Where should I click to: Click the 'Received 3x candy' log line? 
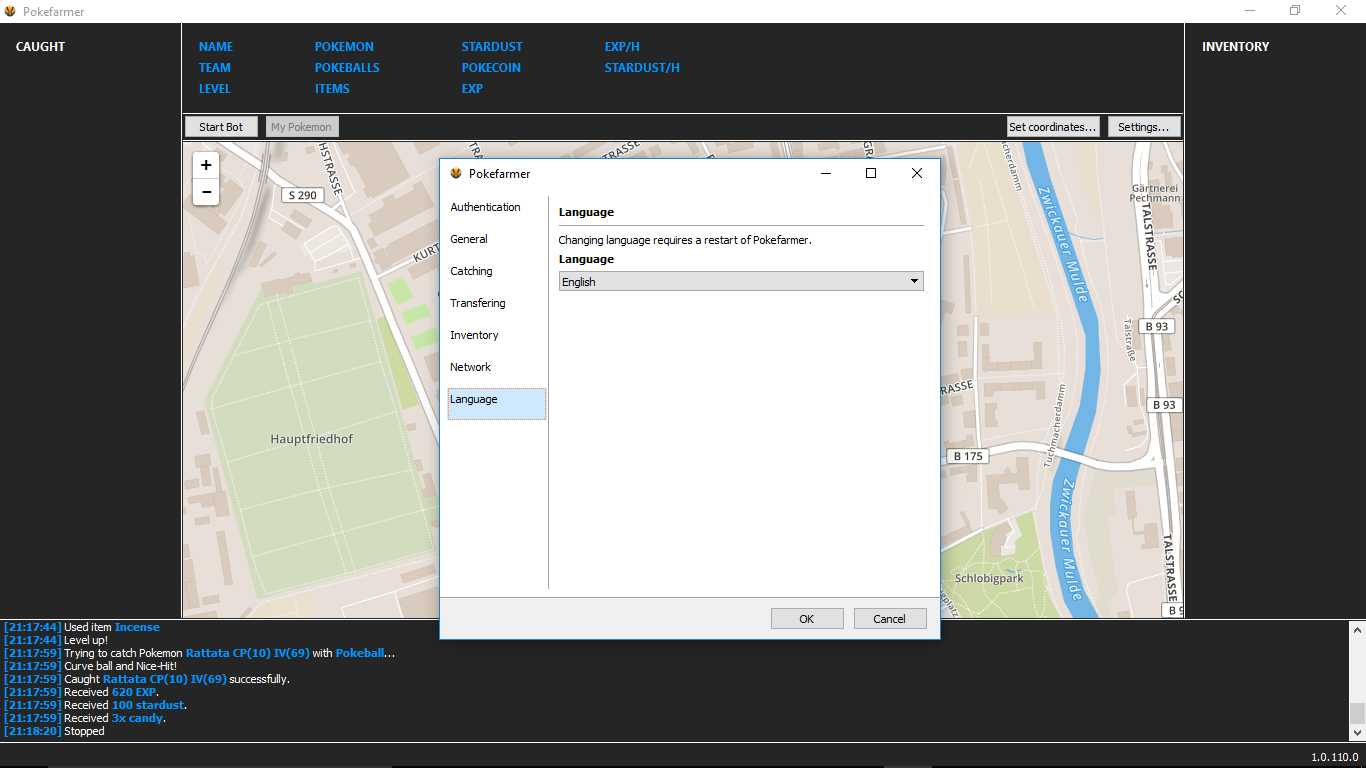click(85, 718)
